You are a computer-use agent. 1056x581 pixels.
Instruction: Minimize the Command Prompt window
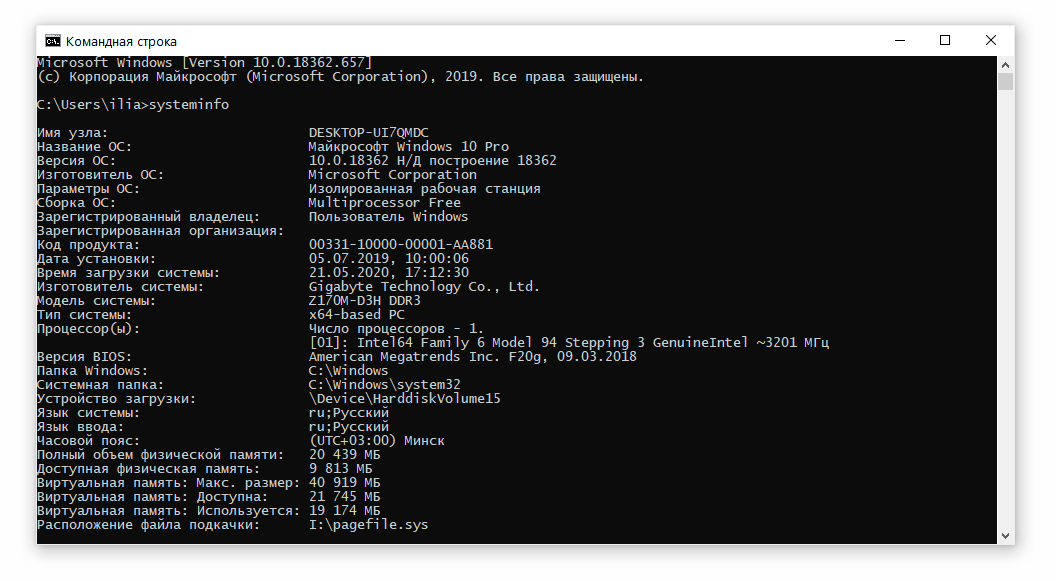[900, 41]
